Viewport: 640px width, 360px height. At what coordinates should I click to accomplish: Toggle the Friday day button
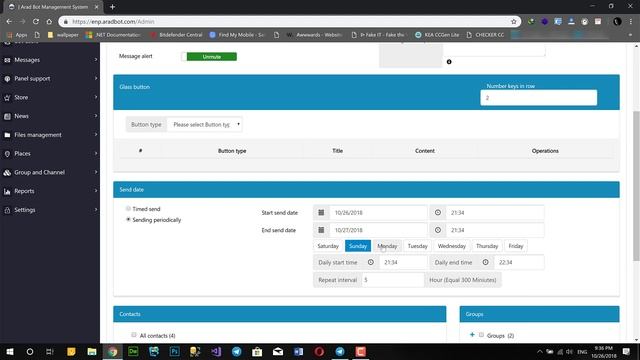pyautogui.click(x=516, y=246)
